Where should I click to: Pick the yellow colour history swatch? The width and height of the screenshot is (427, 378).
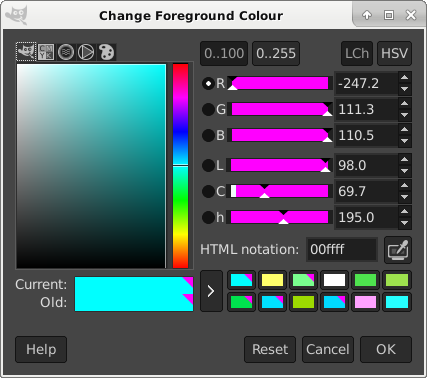(x=272, y=280)
